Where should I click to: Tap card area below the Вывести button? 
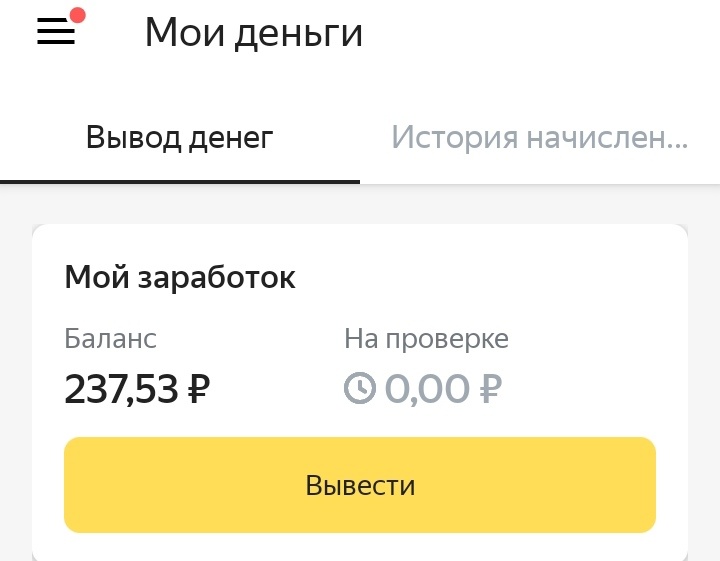360,547
